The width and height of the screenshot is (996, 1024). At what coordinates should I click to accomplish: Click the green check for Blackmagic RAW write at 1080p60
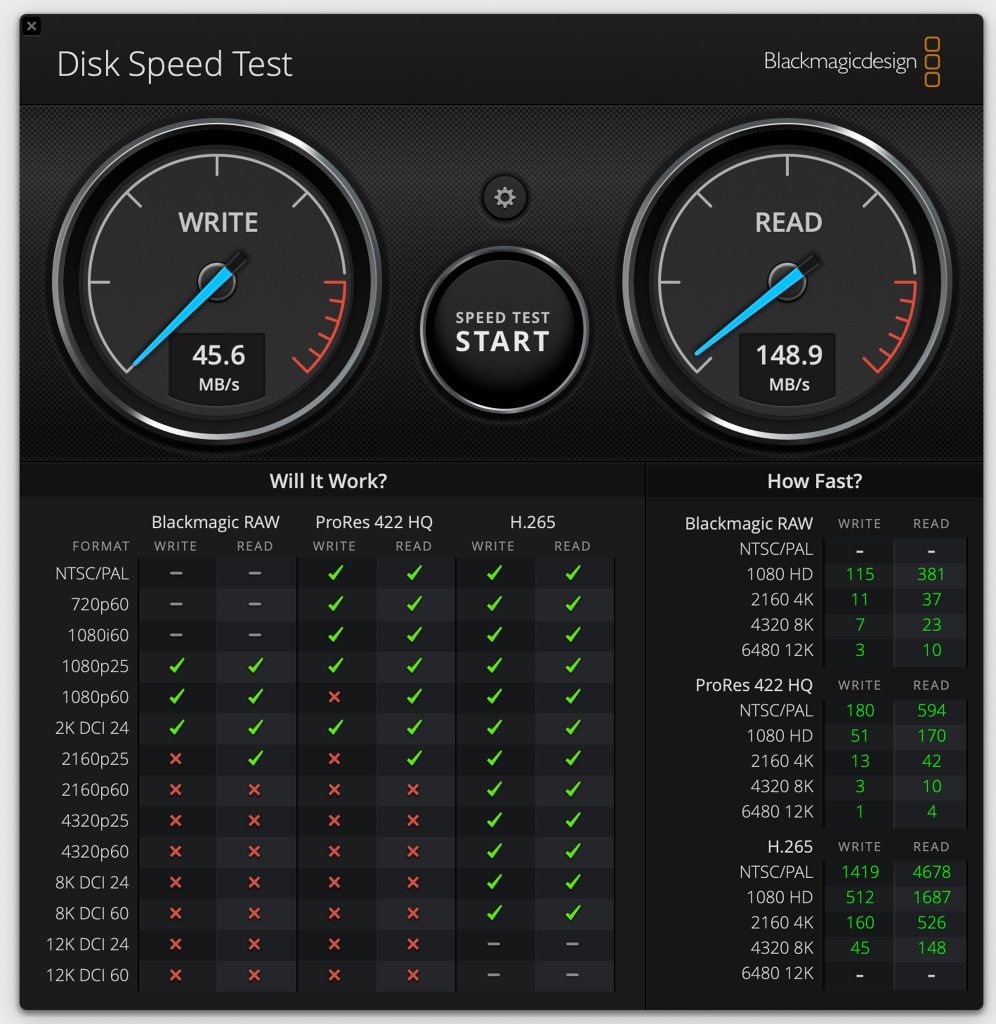coord(176,696)
